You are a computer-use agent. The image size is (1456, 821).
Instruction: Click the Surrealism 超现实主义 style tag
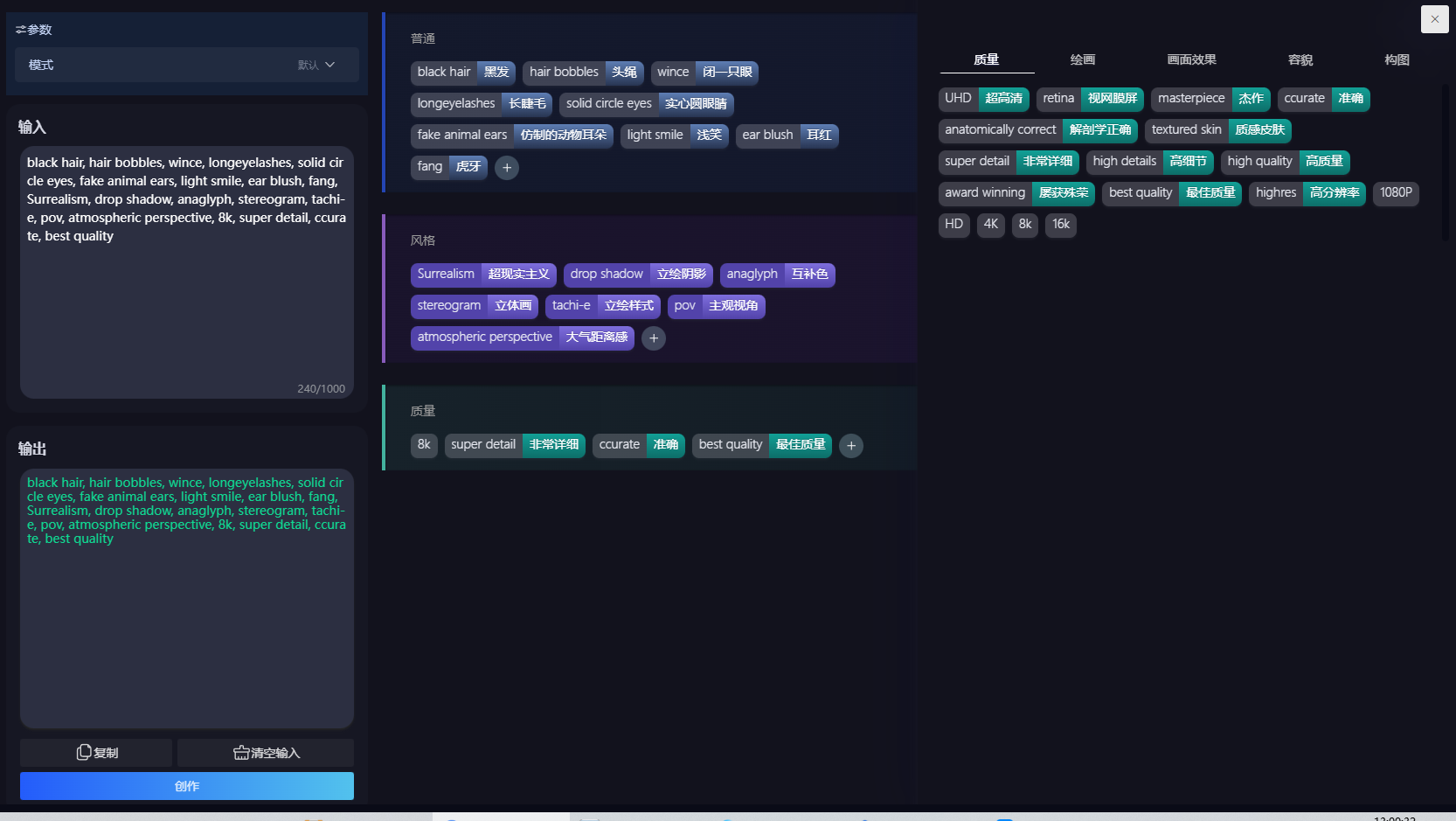point(482,275)
